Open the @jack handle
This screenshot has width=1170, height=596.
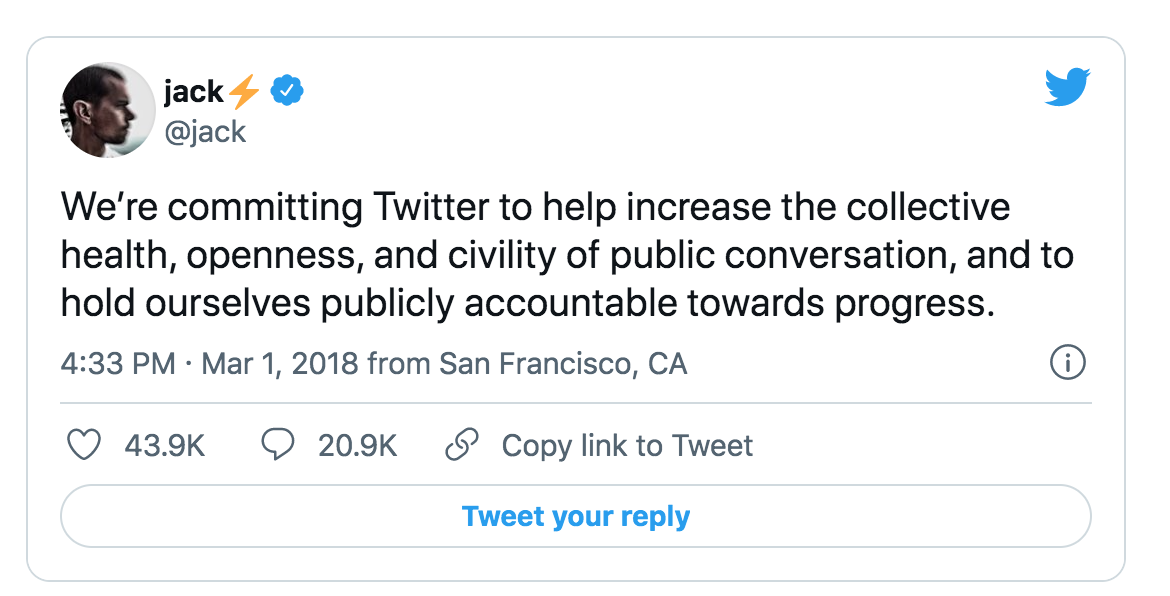204,132
